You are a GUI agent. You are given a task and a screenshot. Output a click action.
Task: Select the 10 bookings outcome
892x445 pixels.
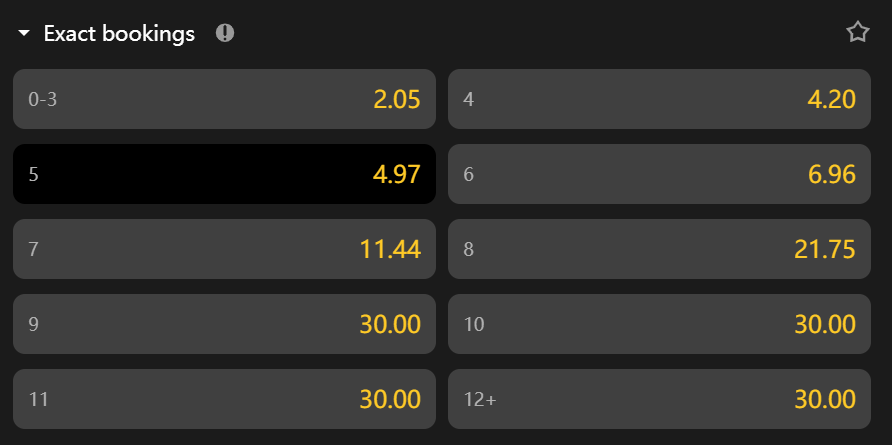(659, 324)
